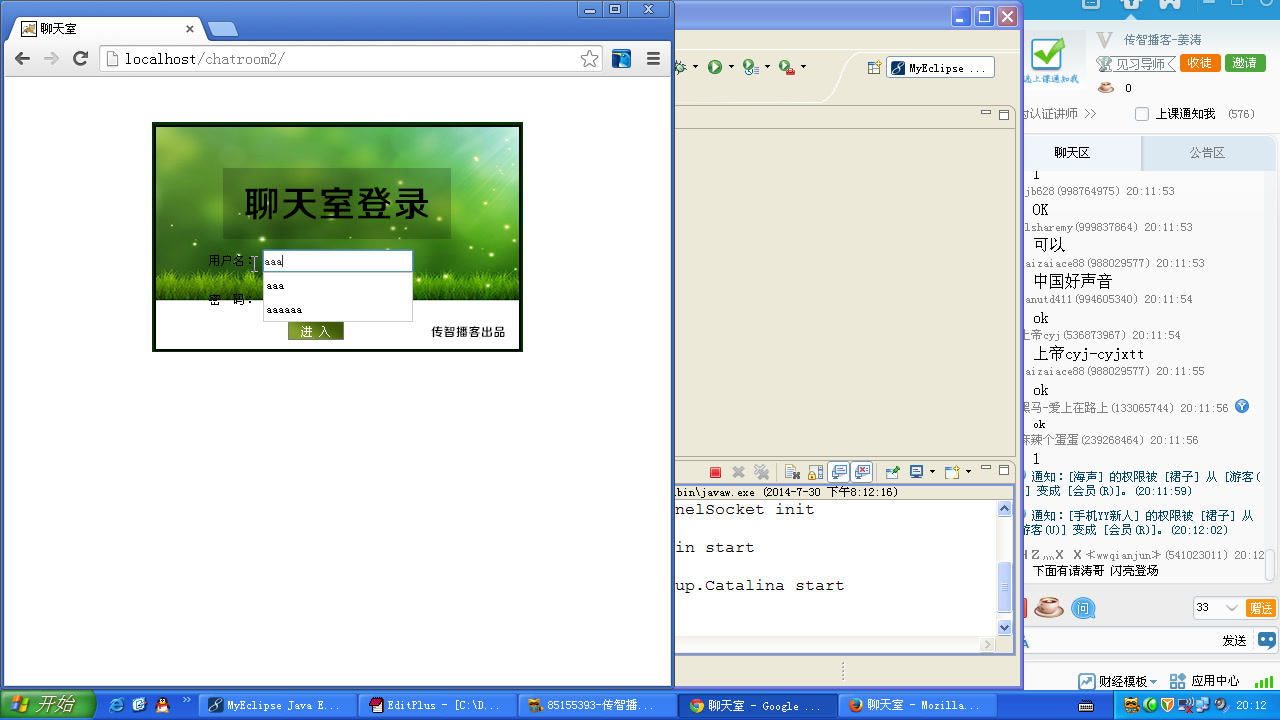Screen dimensions: 1280x720
Task: Click the coffee cup gift icon
Action: [x=1049, y=607]
